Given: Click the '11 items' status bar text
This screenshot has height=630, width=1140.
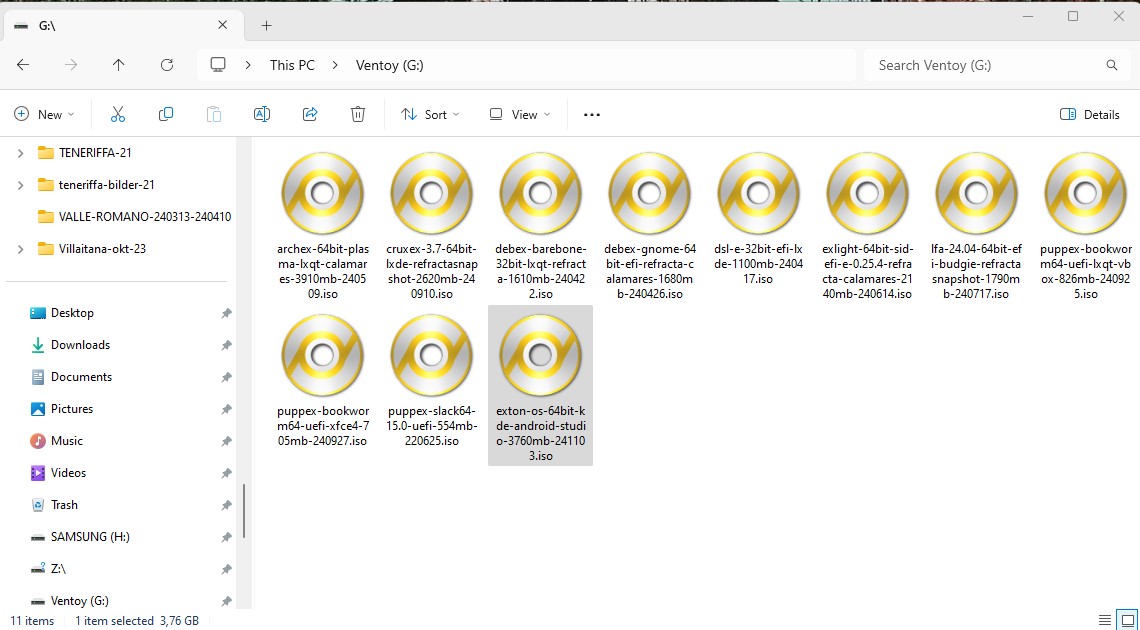Looking at the screenshot, I should 32,621.
